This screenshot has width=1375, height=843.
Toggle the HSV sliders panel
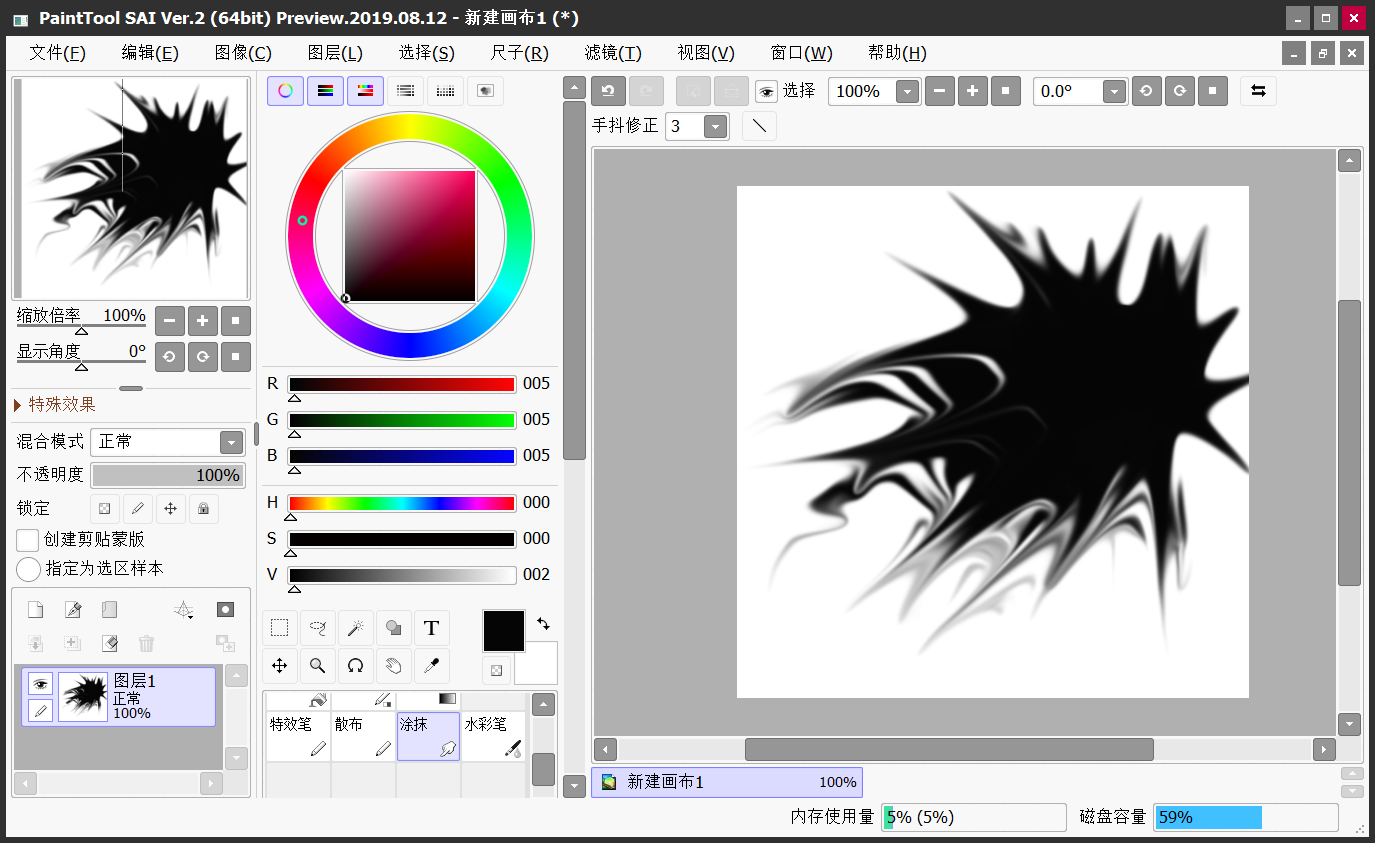pyautogui.click(x=365, y=91)
